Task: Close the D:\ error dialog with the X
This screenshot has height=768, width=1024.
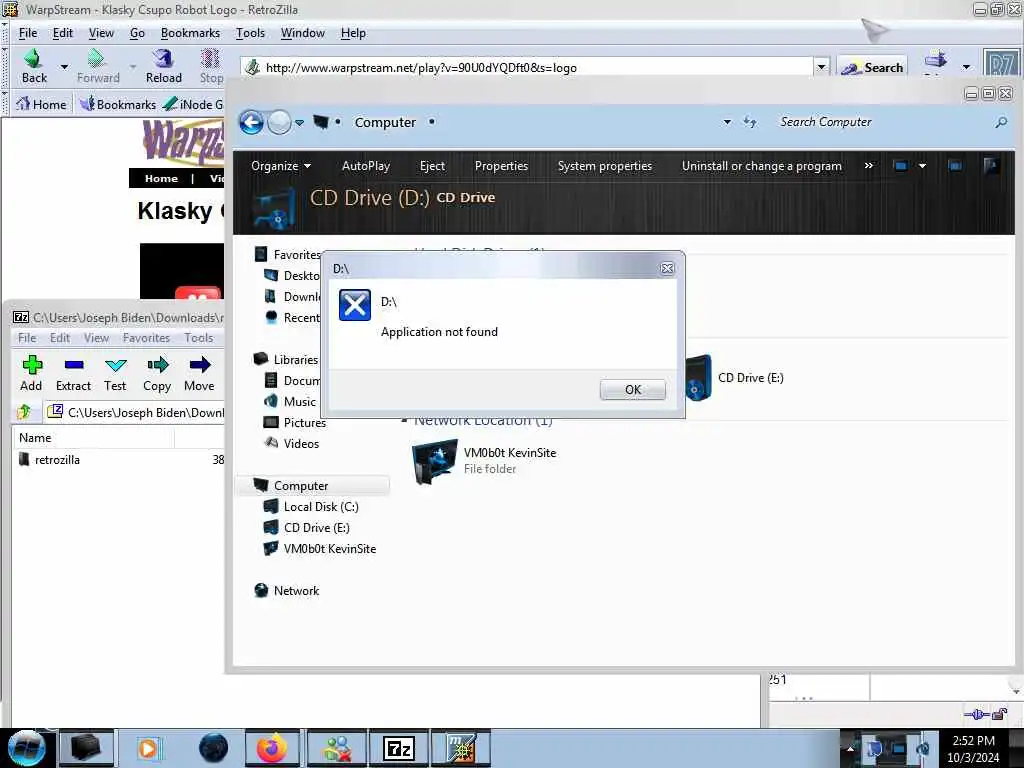Action: [x=667, y=268]
